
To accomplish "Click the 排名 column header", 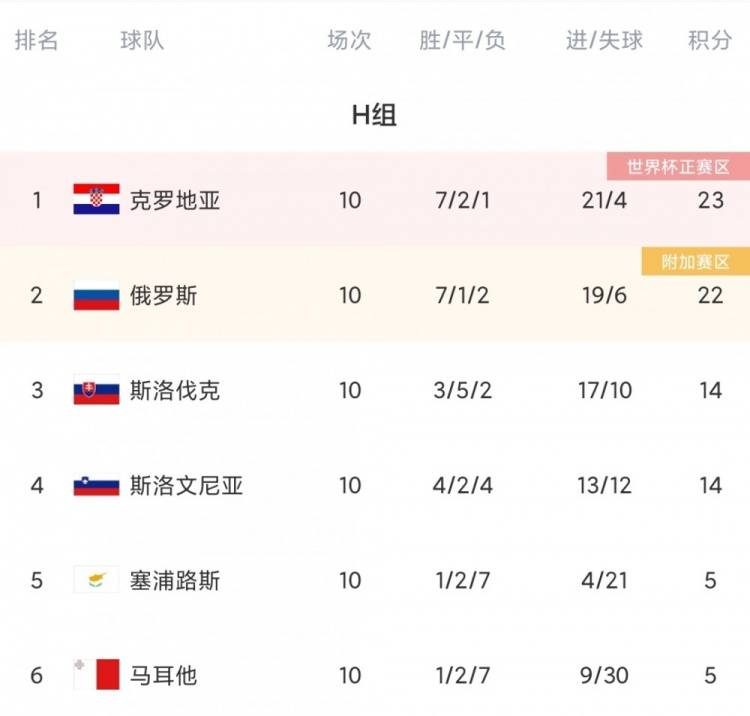I will [37, 41].
